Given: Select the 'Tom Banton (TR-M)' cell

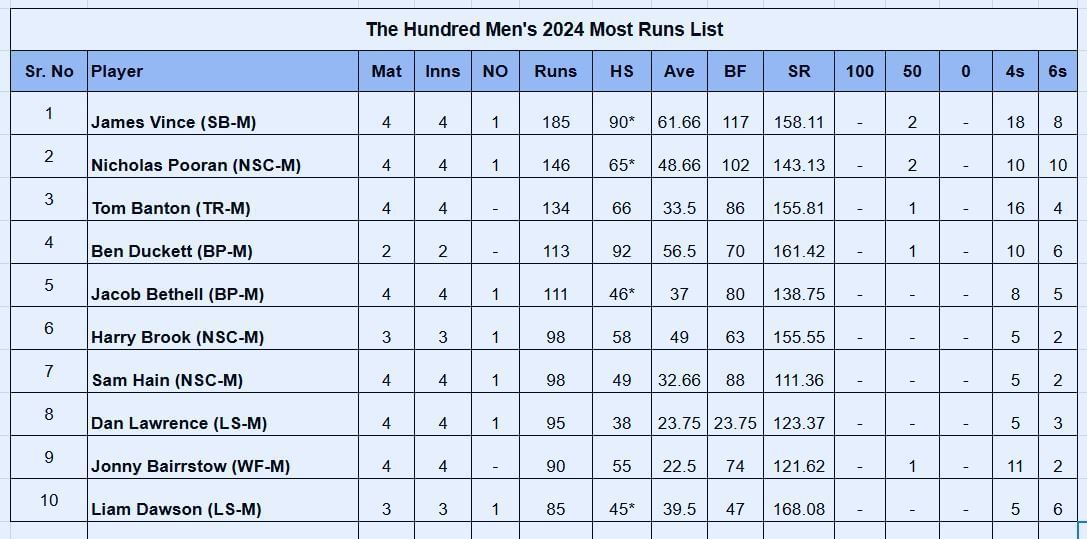Looking at the screenshot, I should 170,208.
